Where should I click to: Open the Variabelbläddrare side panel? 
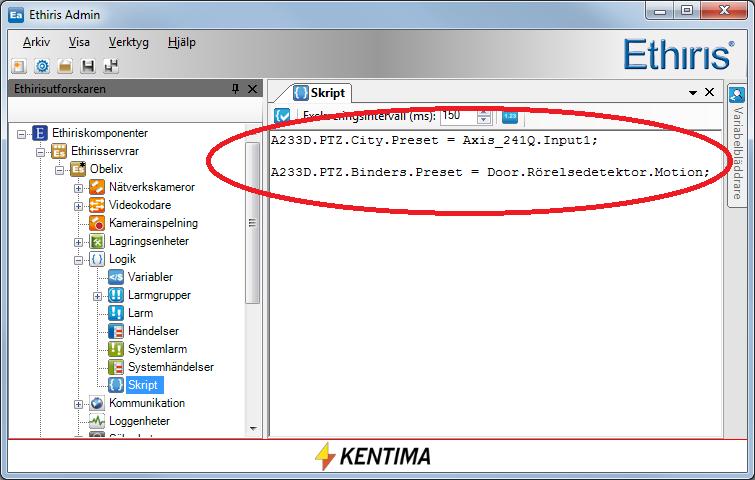click(737, 146)
